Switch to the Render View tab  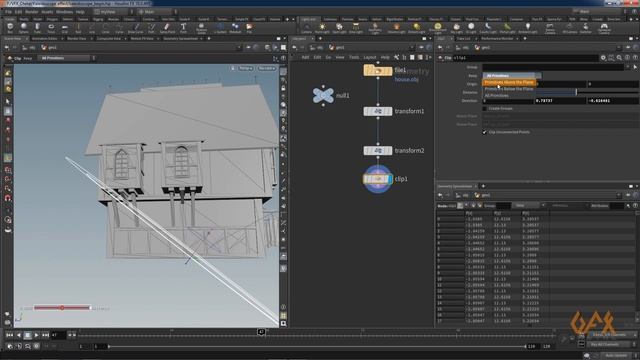click(77, 38)
